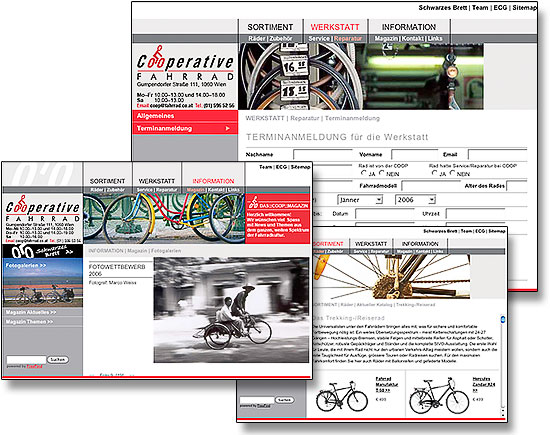This screenshot has height=435, width=550.
Task: Click the Hercules Zandar bike thumbnail
Action: (439, 396)
